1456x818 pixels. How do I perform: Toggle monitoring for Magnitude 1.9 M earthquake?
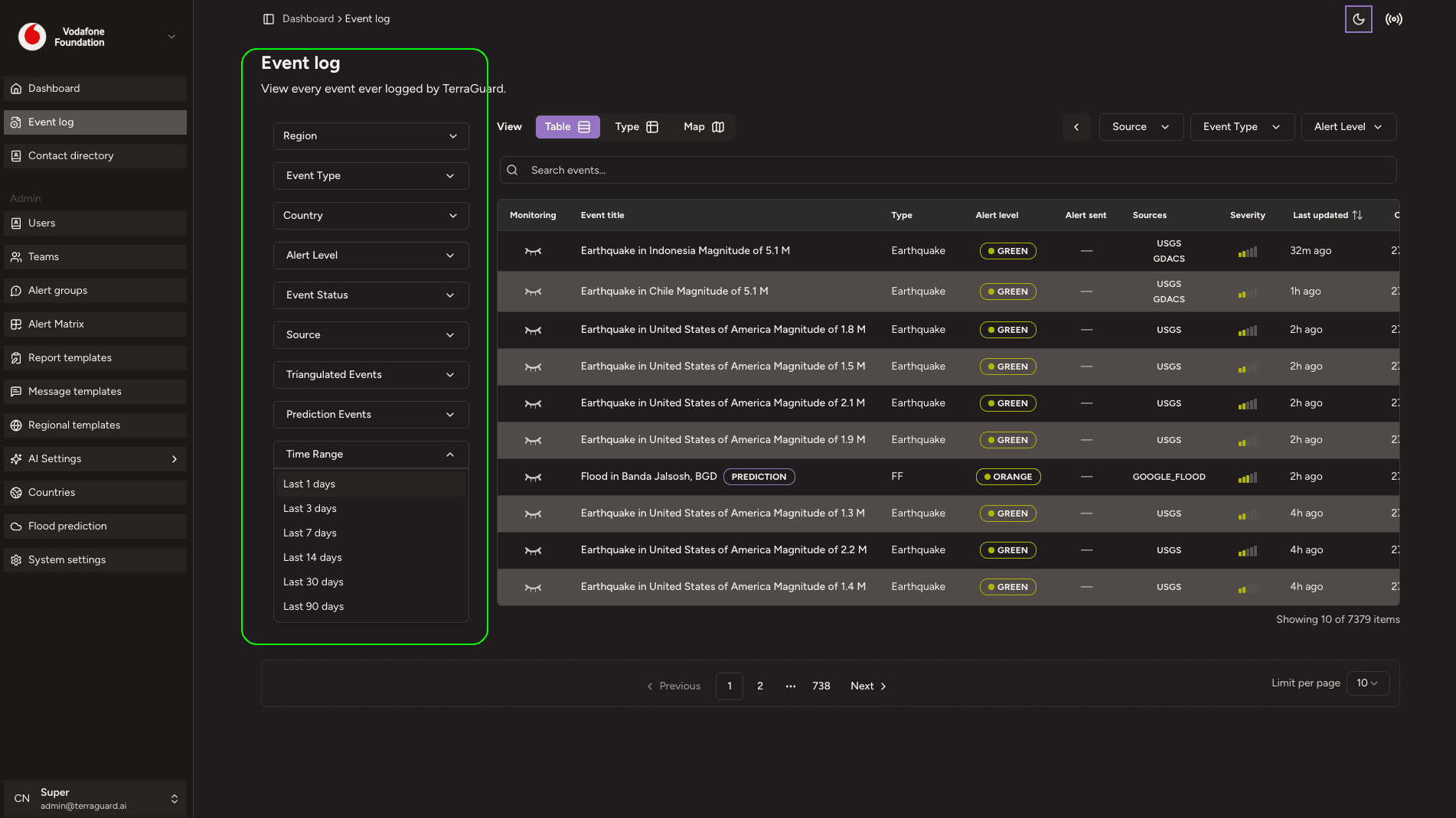coord(533,440)
